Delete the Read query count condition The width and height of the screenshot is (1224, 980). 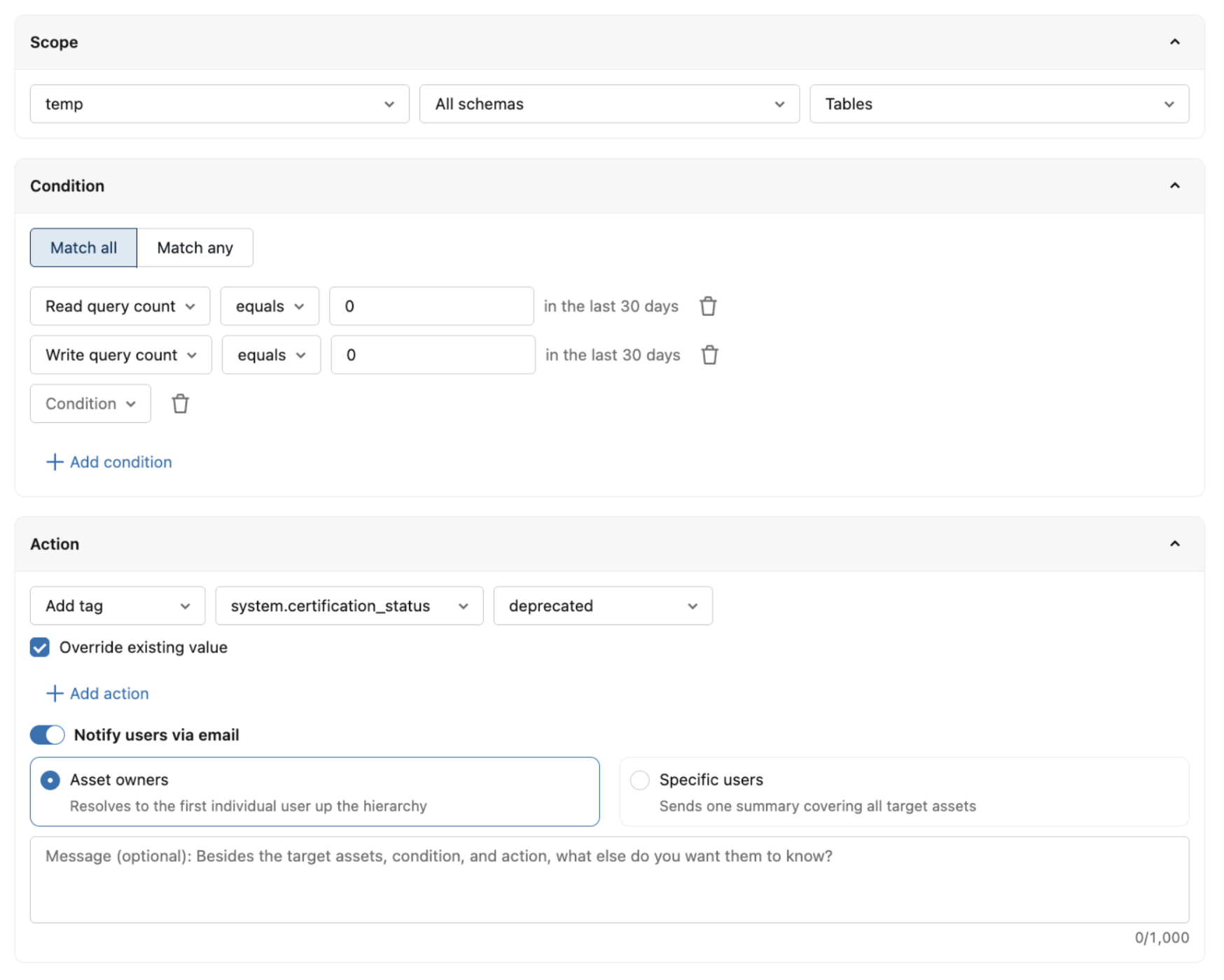(708, 306)
